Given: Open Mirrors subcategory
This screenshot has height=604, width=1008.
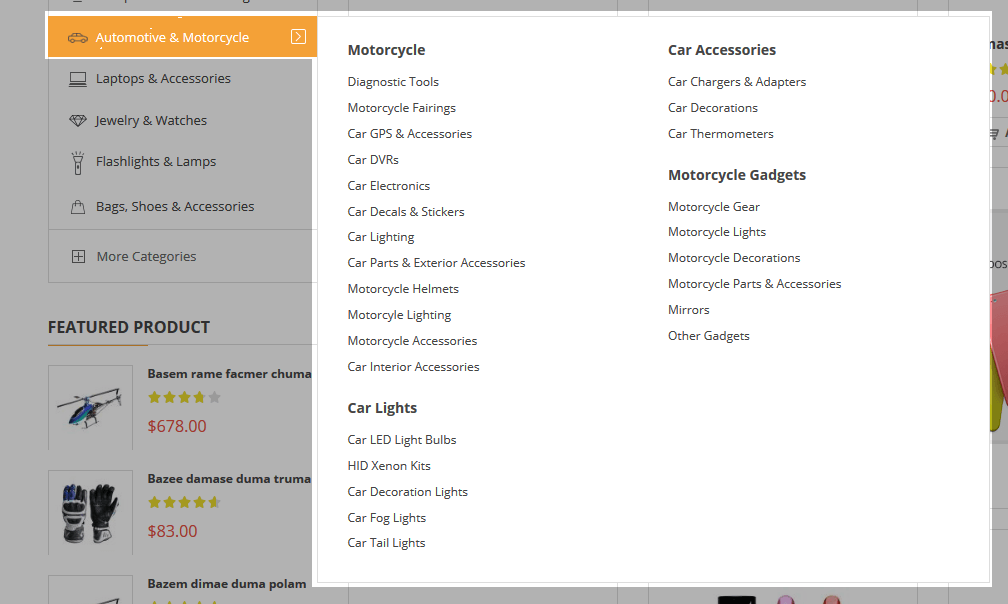Looking at the screenshot, I should click(688, 310).
